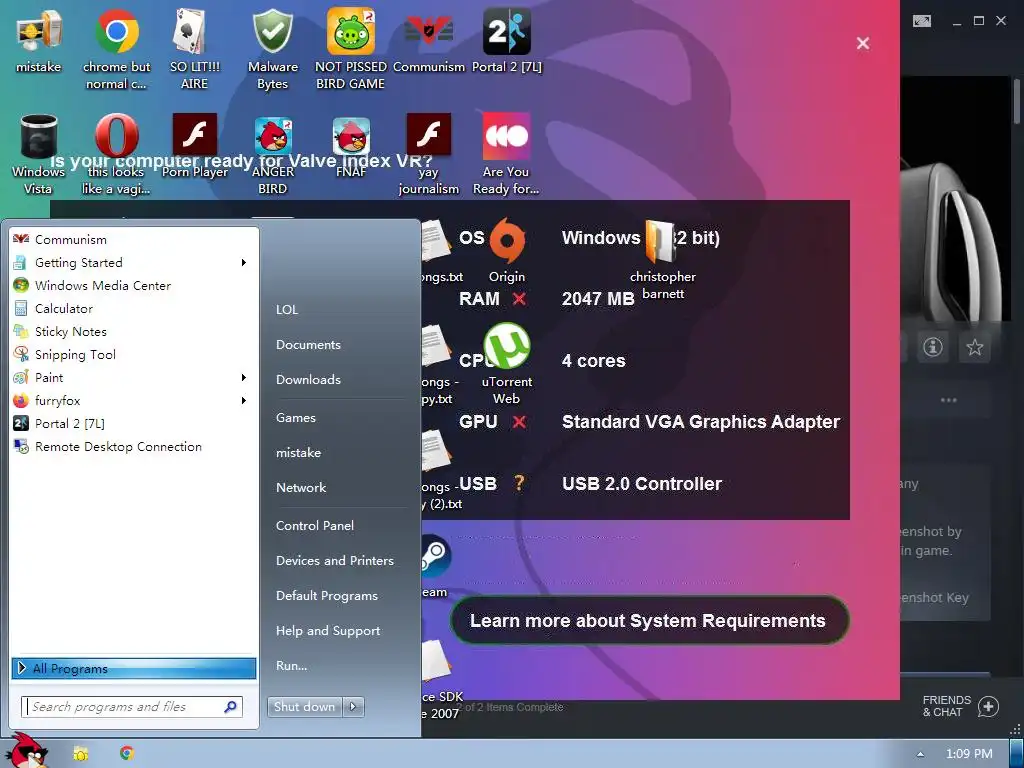Open 'chrome but normal' Chrome desktop shortcut
1024x768 pixels.
pos(116,49)
